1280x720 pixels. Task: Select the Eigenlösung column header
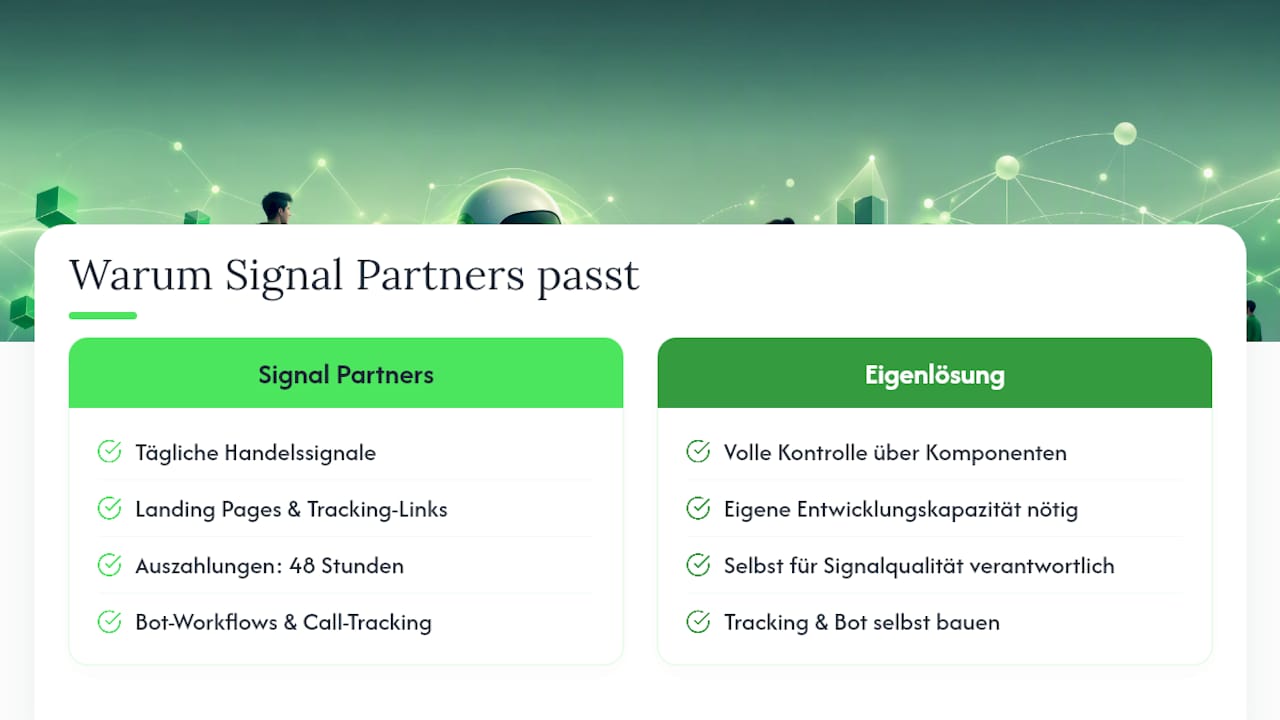(935, 373)
